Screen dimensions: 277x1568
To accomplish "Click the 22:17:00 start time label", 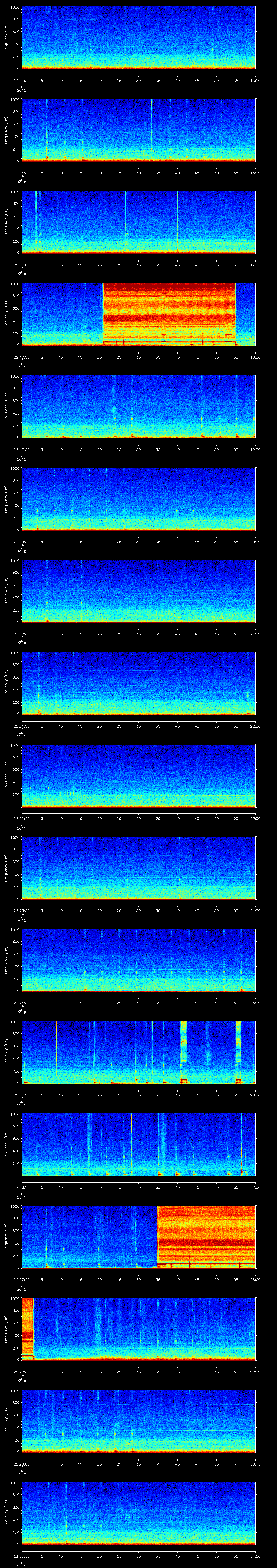I will pyautogui.click(x=21, y=357).
